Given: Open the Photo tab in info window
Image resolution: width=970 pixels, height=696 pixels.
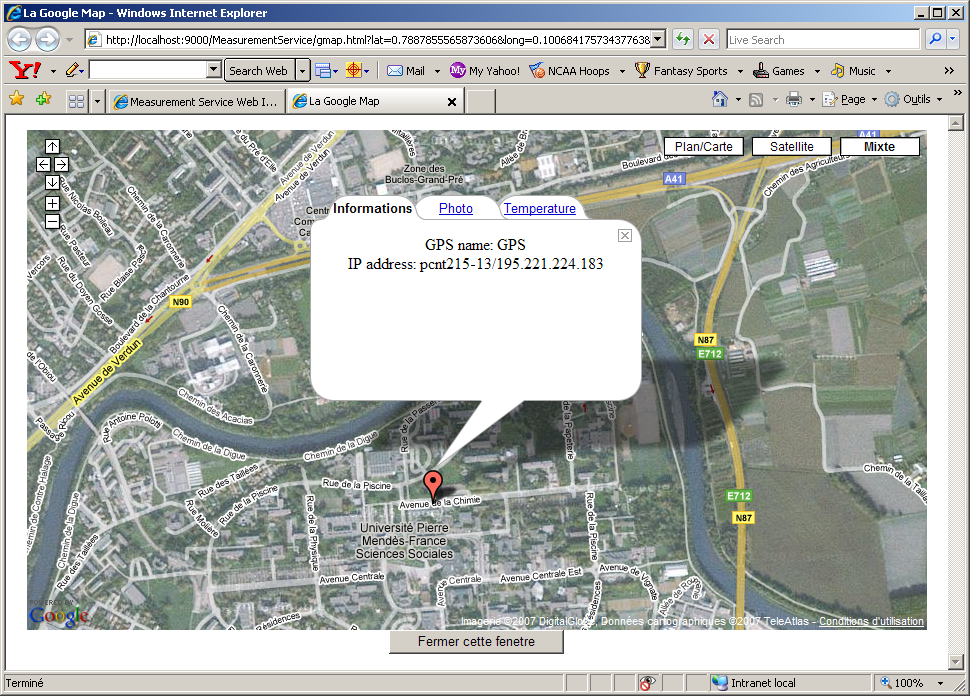Looking at the screenshot, I should tap(456, 208).
